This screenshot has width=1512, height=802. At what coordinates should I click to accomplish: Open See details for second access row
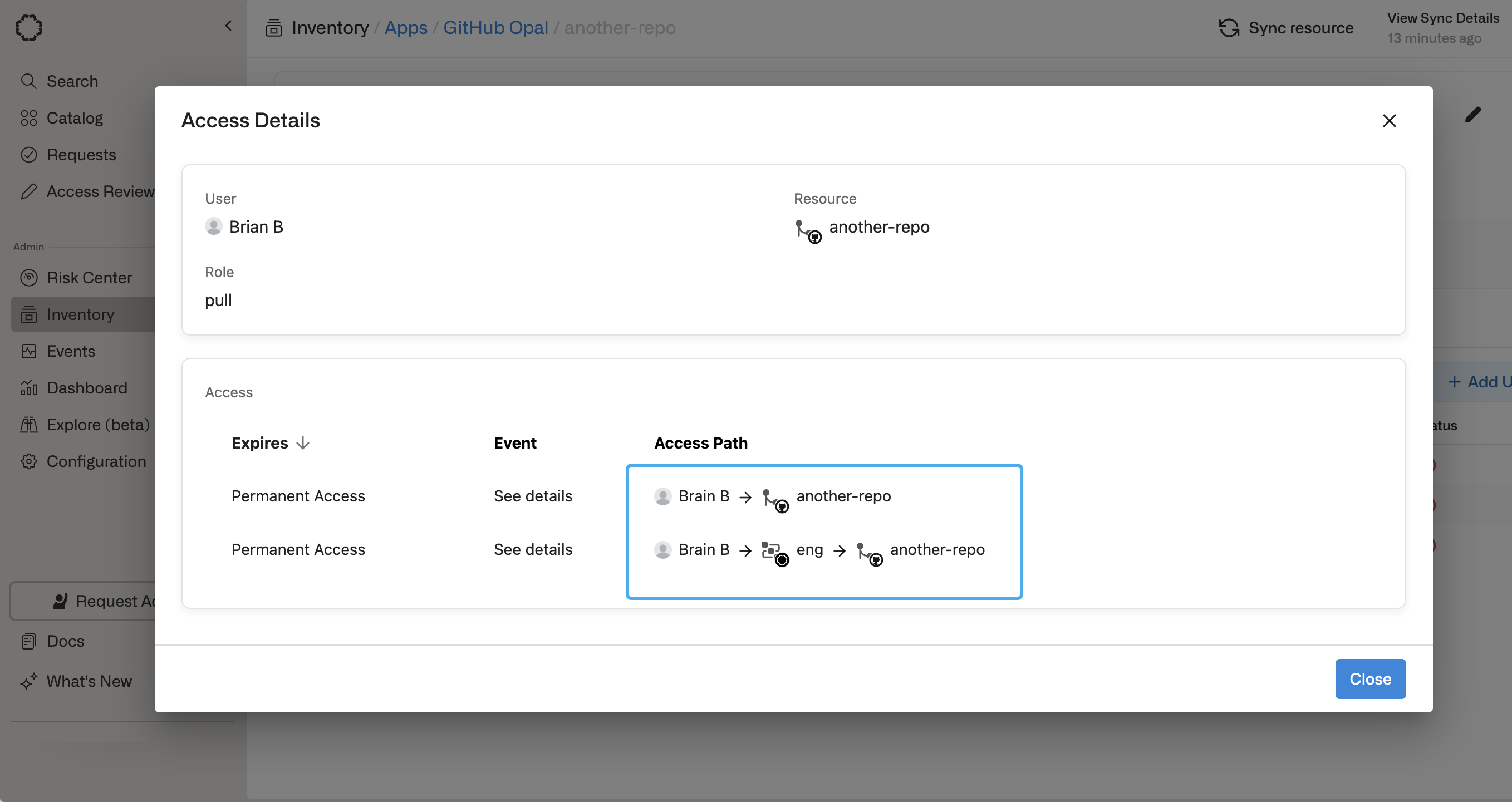click(532, 549)
